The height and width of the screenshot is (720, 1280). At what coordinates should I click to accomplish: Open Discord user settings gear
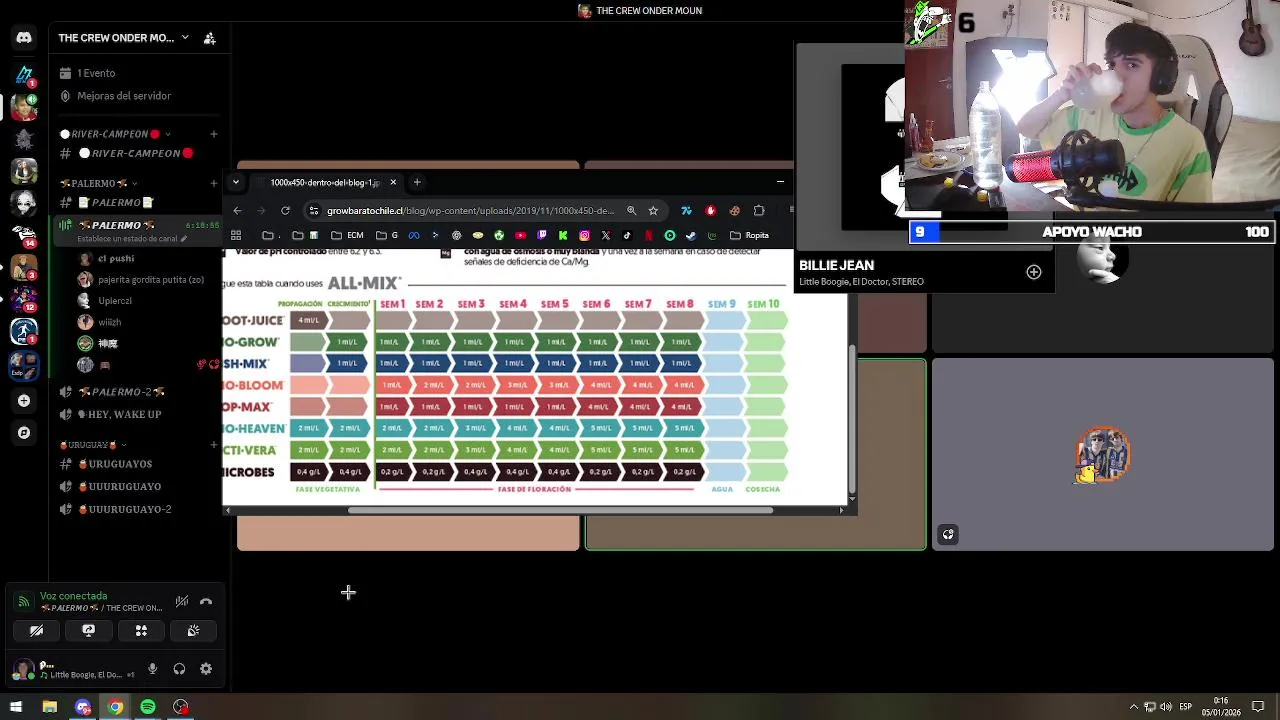pos(206,669)
